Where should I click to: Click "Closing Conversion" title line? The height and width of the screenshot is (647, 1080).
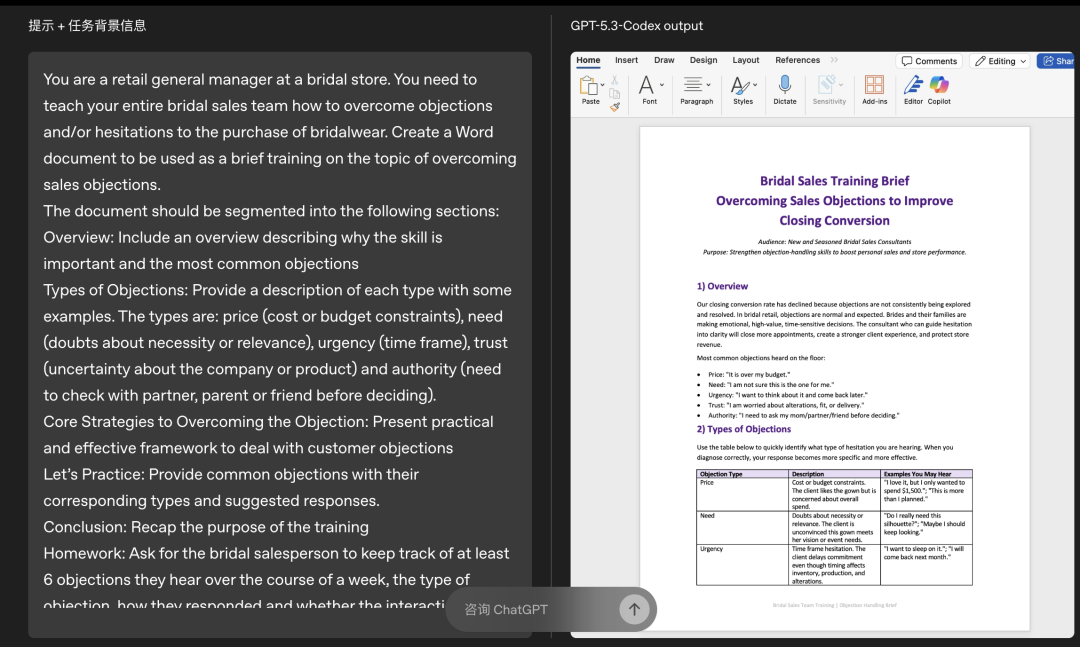click(834, 220)
